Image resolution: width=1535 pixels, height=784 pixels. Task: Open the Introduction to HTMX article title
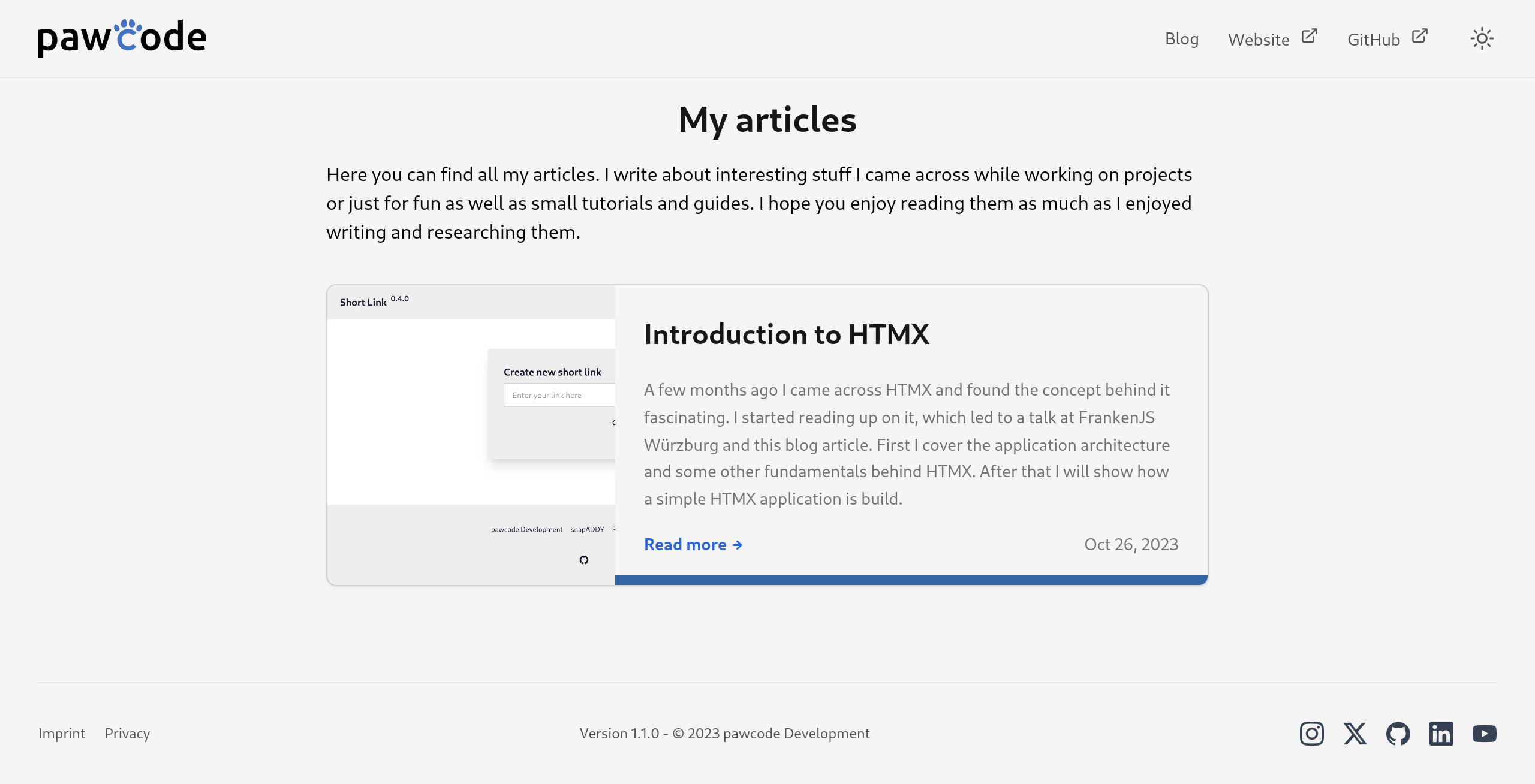click(x=786, y=334)
